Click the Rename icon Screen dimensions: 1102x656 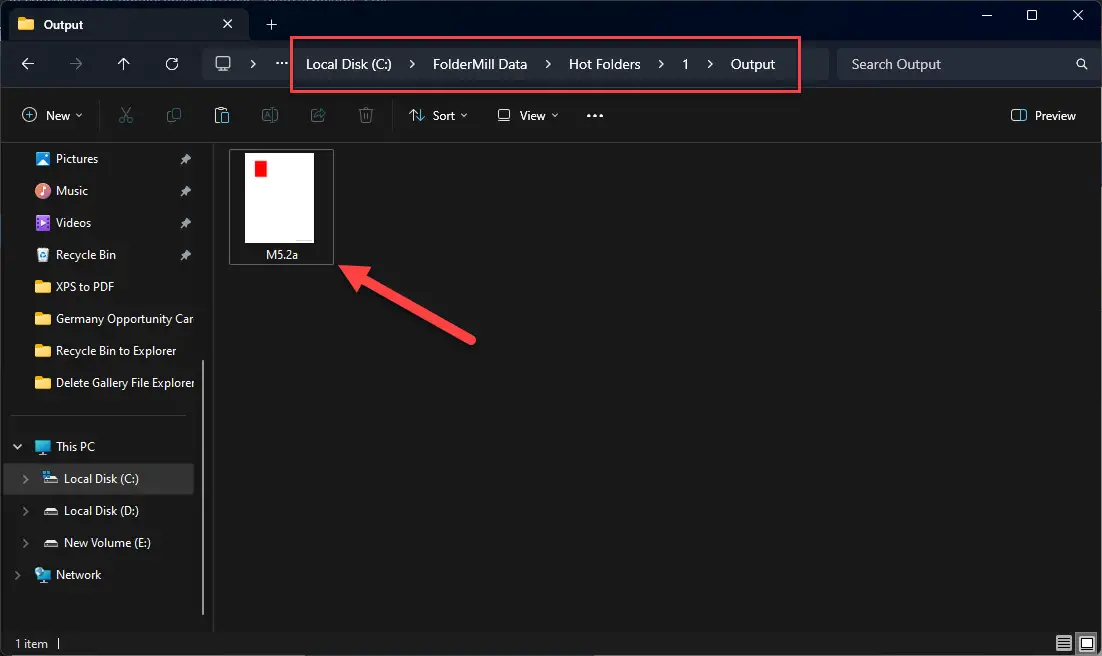(x=270, y=115)
